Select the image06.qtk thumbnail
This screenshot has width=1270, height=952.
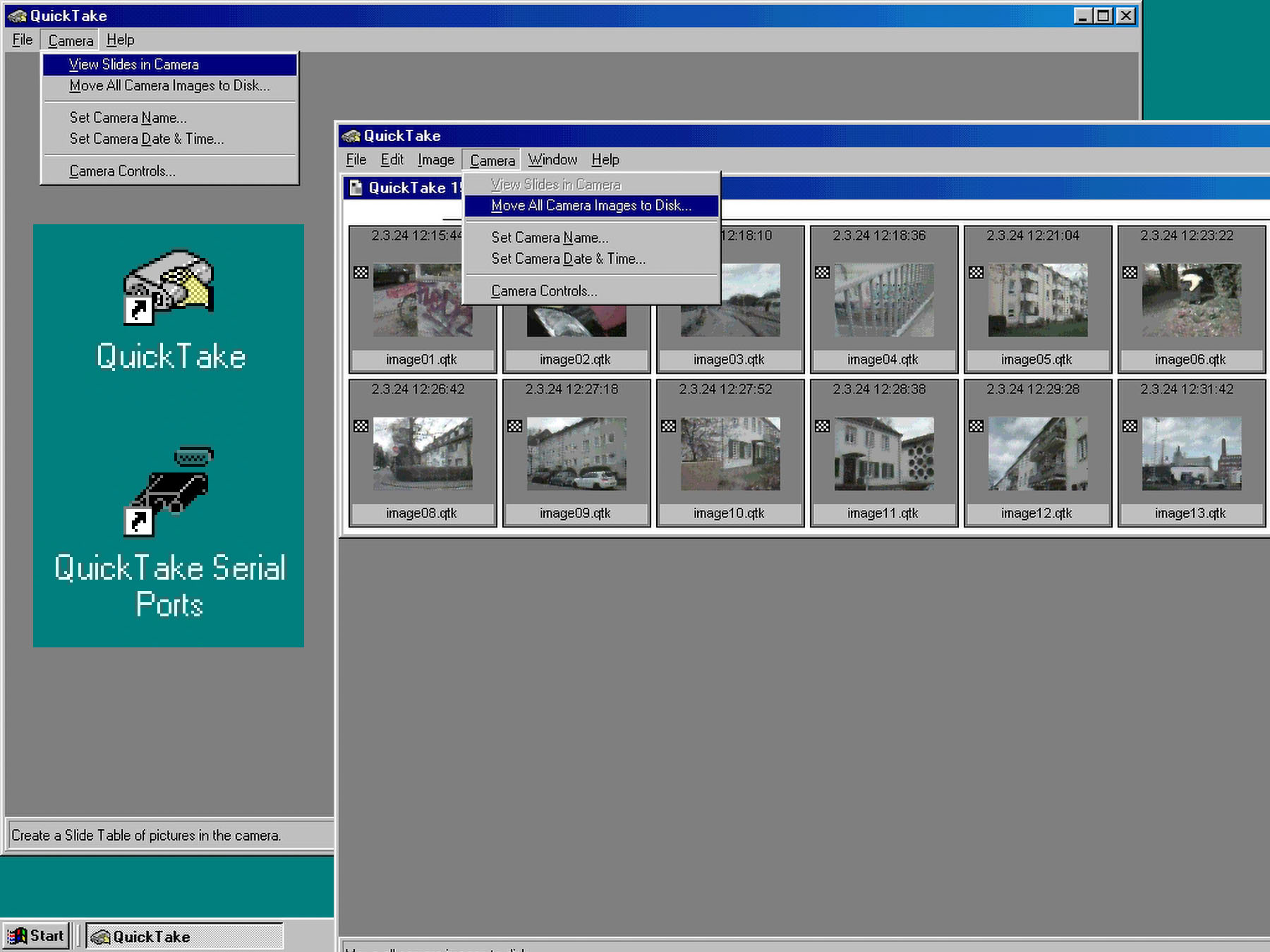click(x=1192, y=300)
